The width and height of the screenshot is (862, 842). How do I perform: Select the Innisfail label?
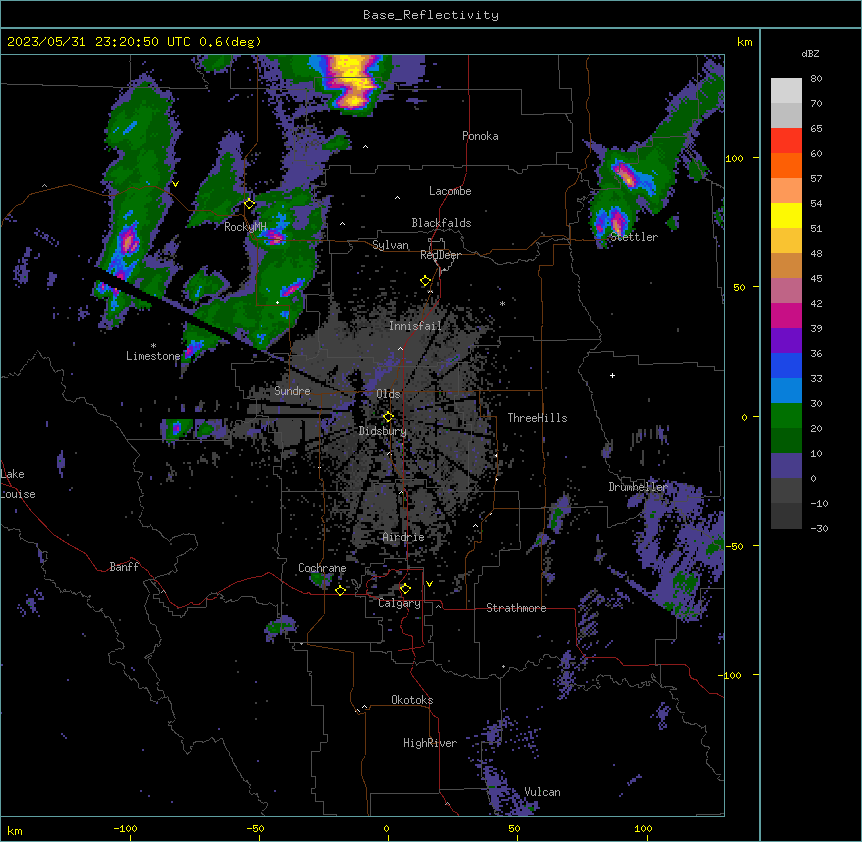pyautogui.click(x=415, y=326)
